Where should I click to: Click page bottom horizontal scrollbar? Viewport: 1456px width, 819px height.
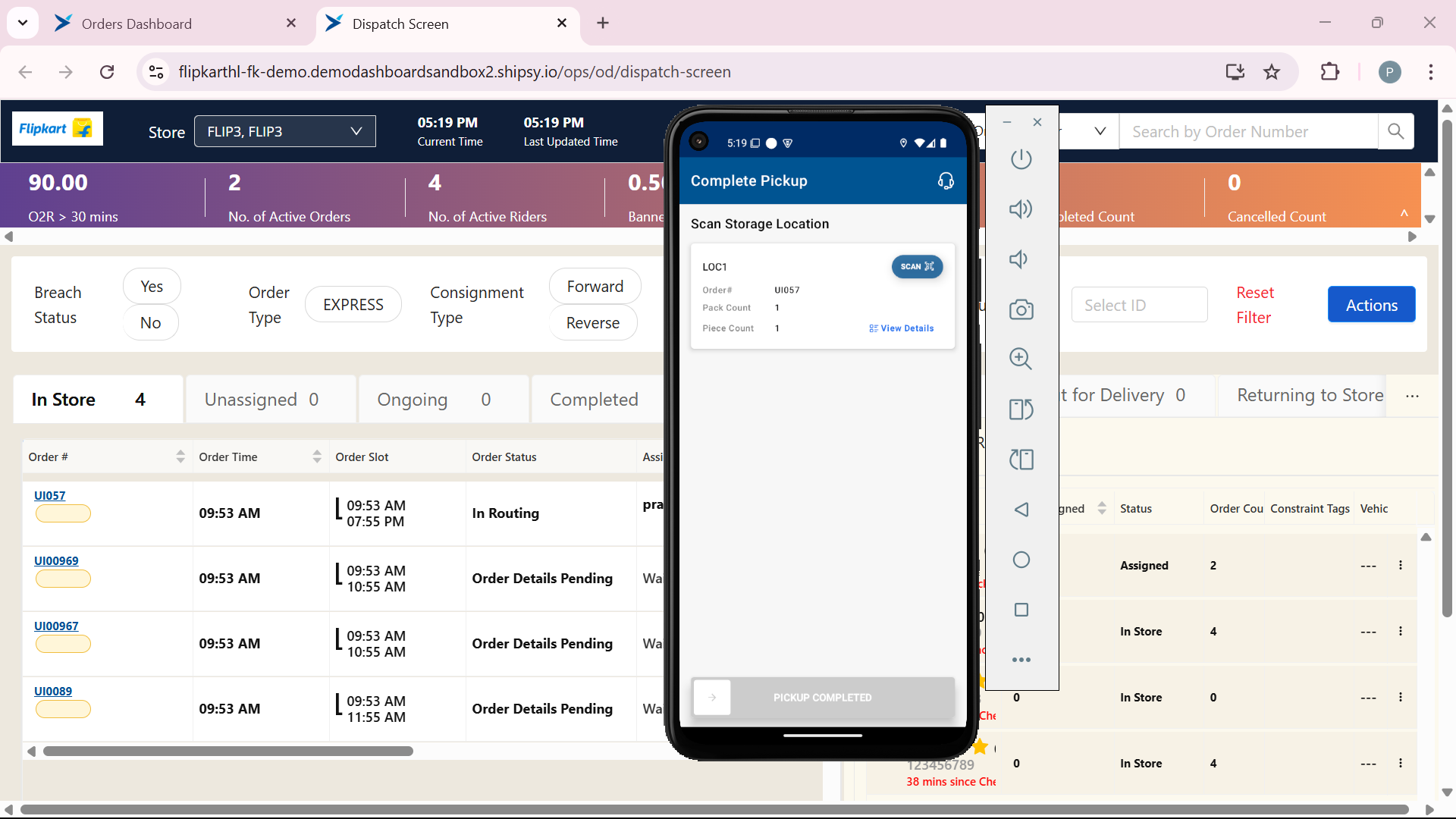[x=714, y=810]
